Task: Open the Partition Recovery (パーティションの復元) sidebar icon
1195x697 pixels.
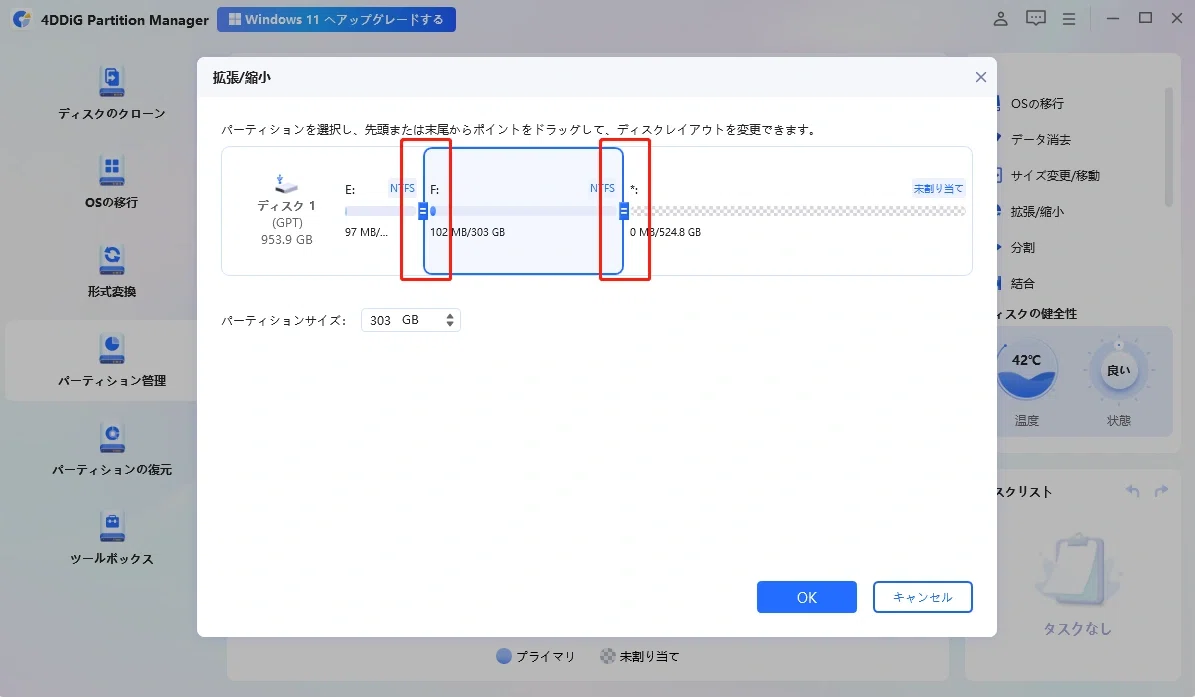Action: coord(111,438)
